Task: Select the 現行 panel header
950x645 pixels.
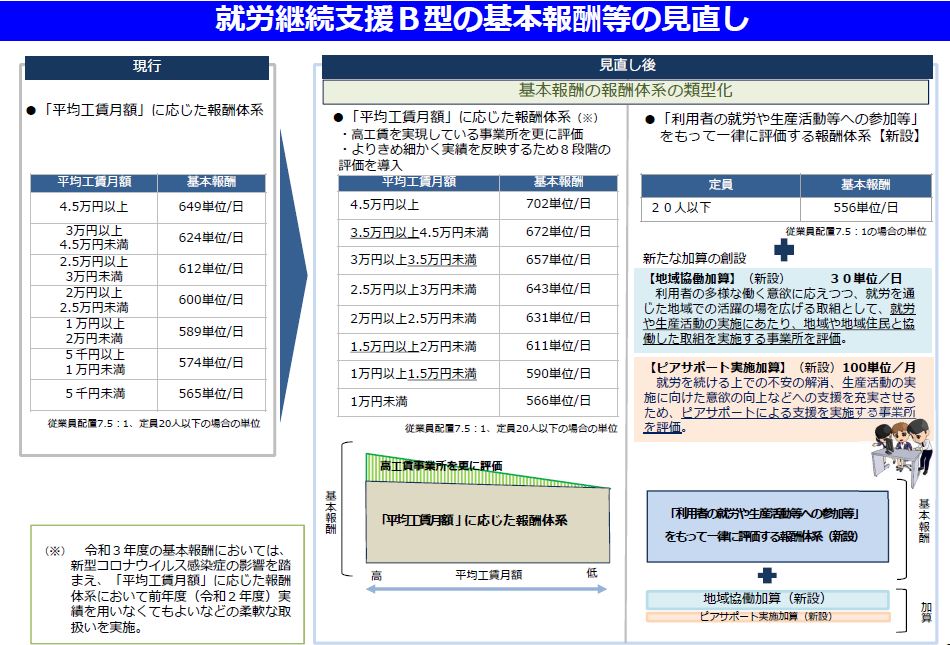Action: click(147, 67)
